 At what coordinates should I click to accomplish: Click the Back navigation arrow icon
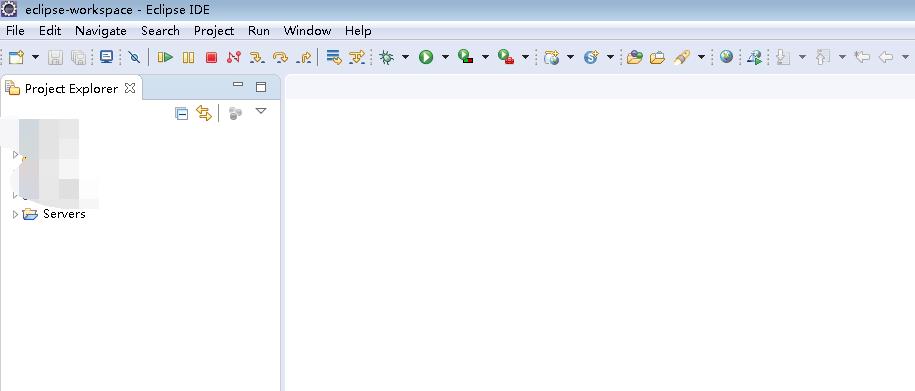click(x=886, y=57)
